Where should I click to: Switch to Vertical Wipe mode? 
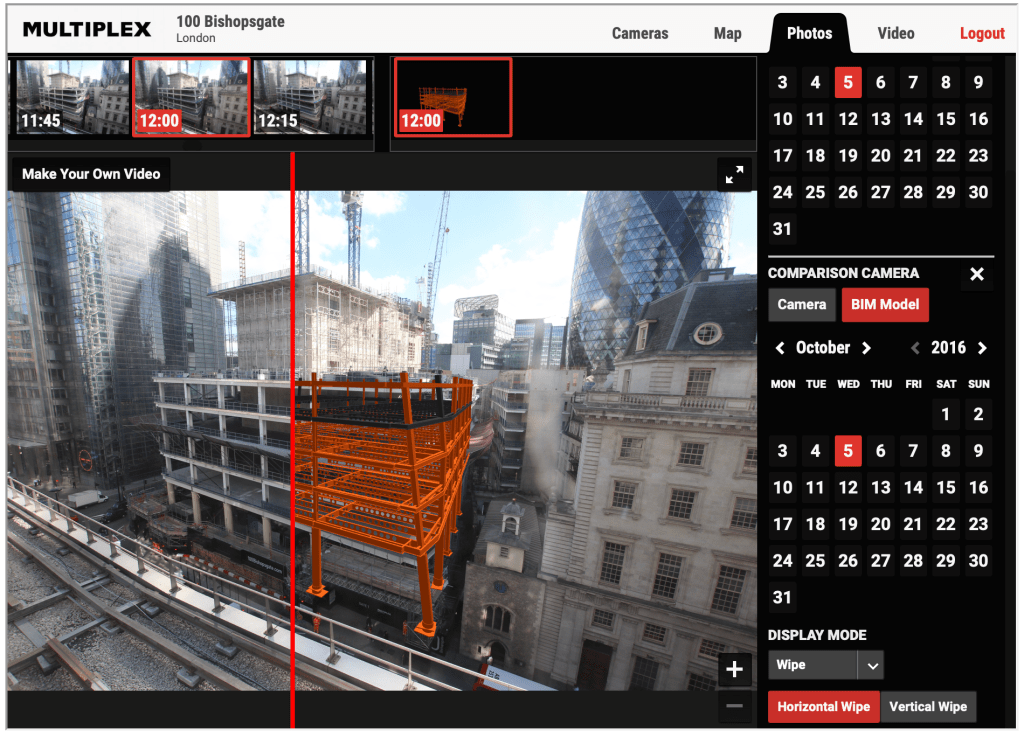click(927, 707)
